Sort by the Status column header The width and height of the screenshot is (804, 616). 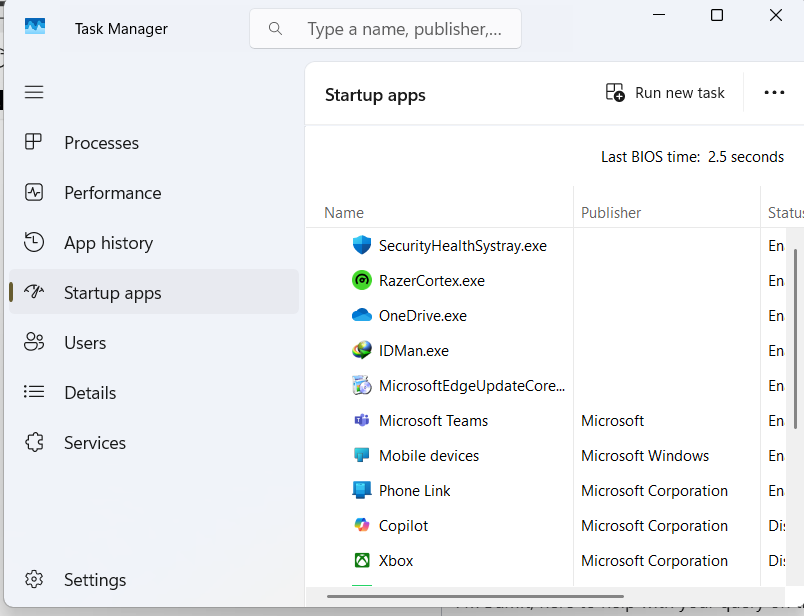[782, 212]
